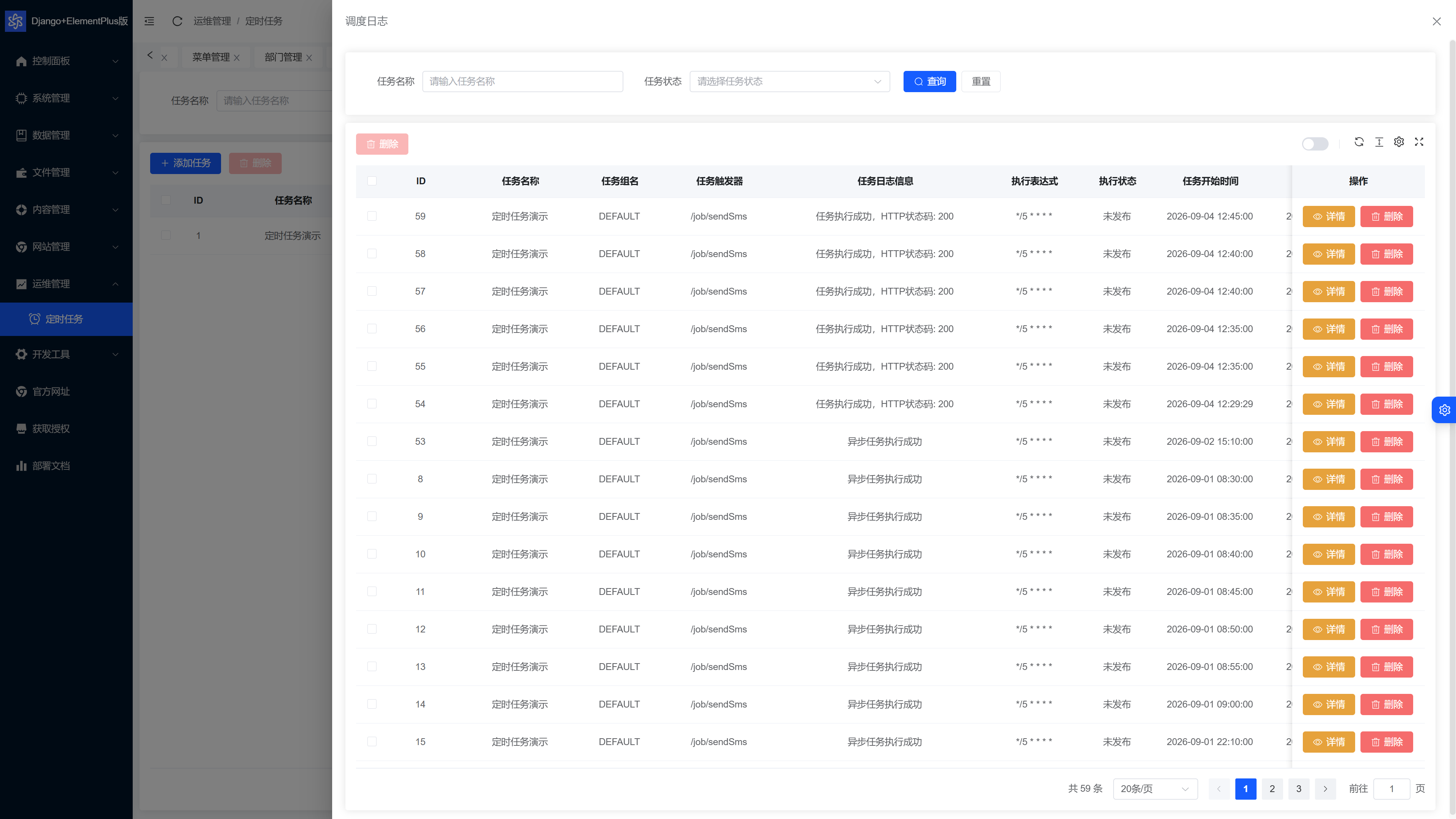Click the blue floating theme settings gear
The width and height of the screenshot is (1456, 819).
click(x=1444, y=410)
